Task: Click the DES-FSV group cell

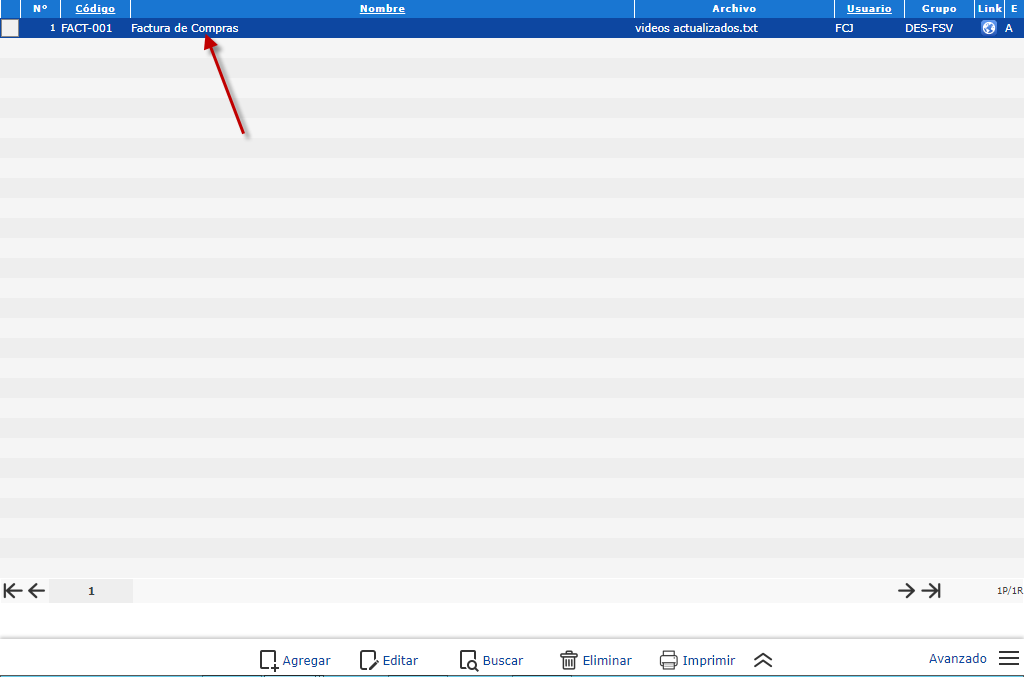Action: [x=929, y=28]
